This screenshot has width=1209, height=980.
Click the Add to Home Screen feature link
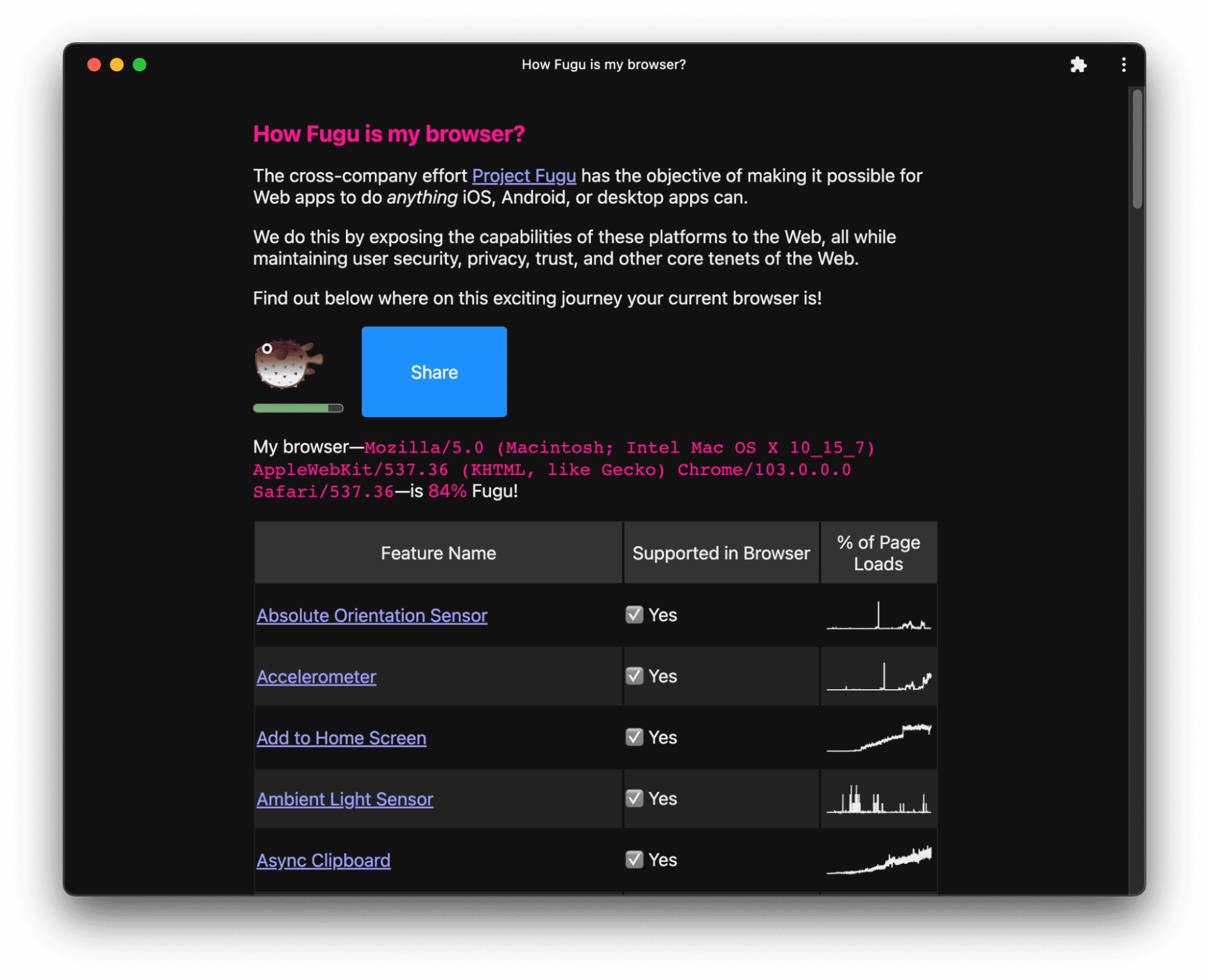[340, 737]
